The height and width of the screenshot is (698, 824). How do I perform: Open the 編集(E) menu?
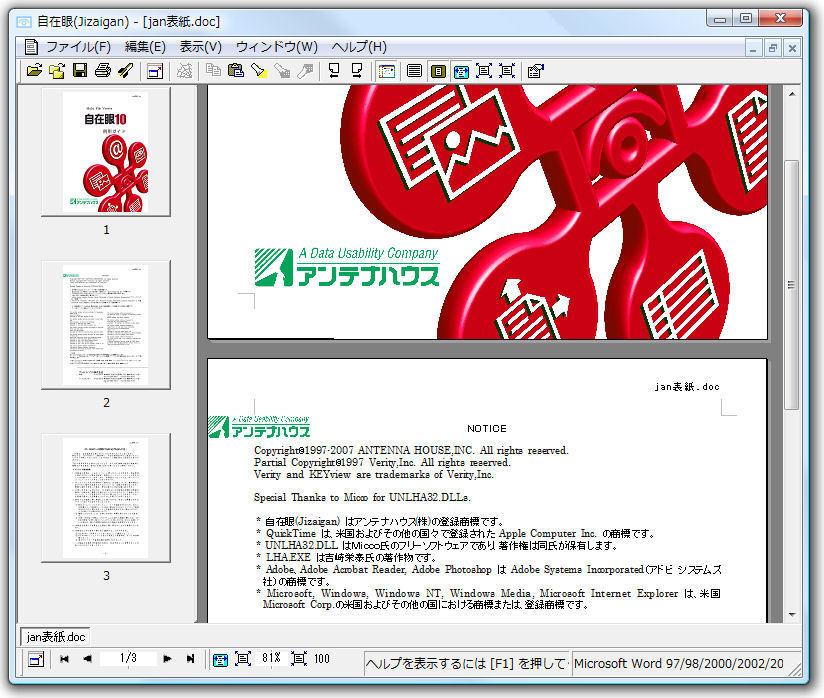[x=145, y=47]
